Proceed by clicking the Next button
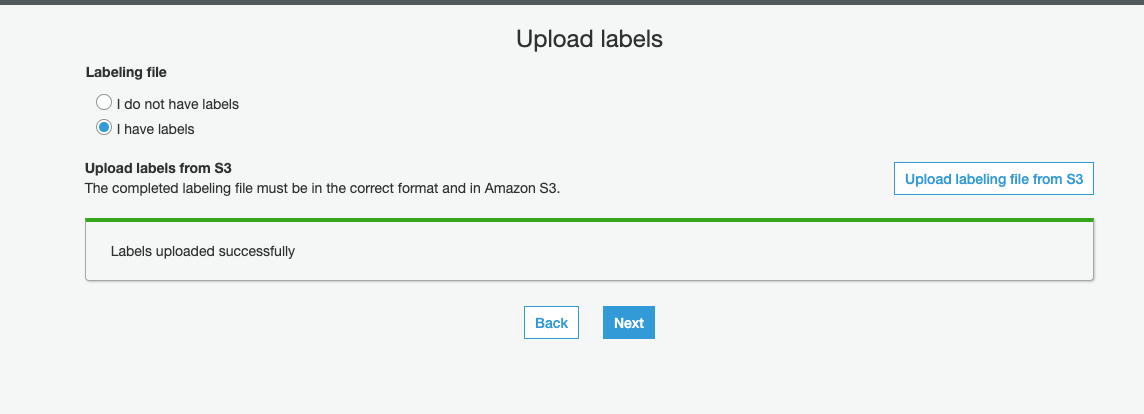 [629, 323]
